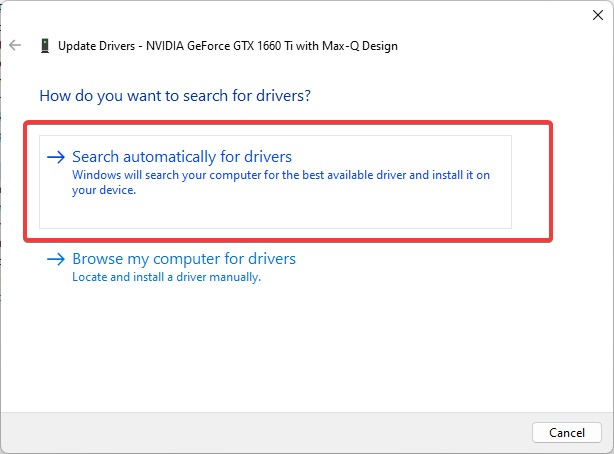Click the "Windows will search your computer" description
Screen dimensions: 614x454
(281, 182)
